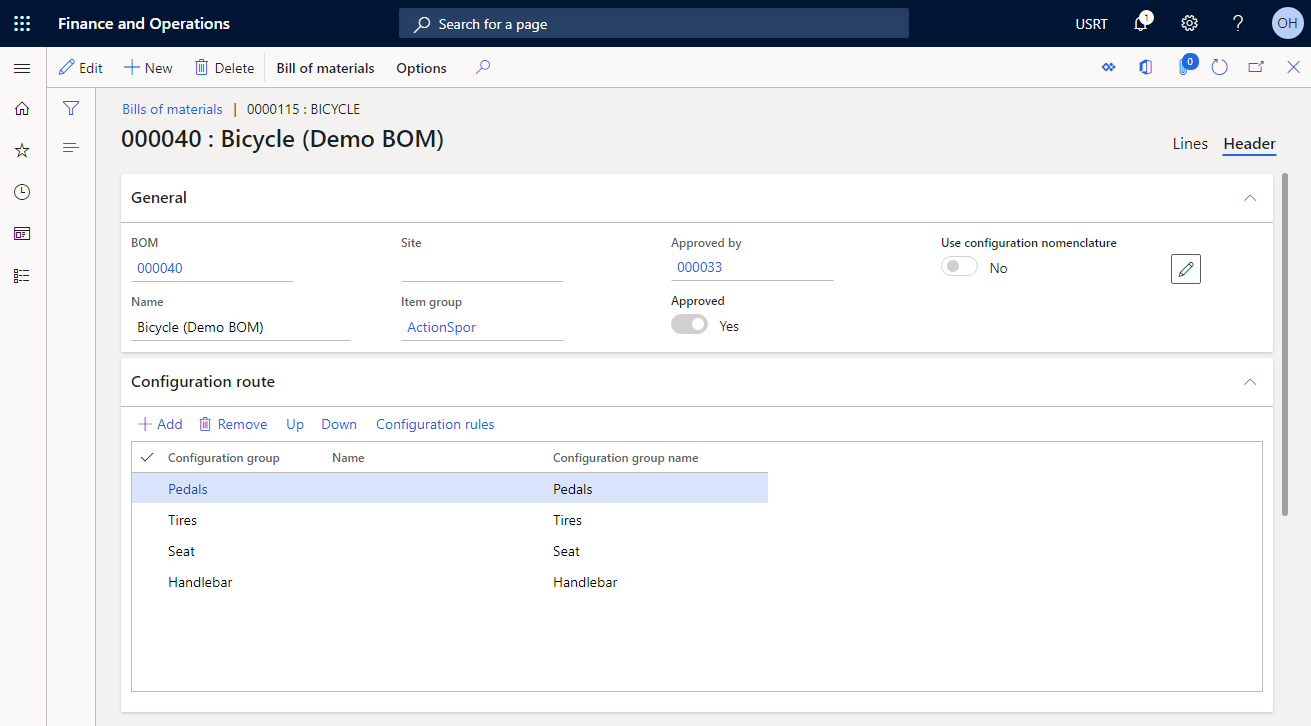Move row Up
Image resolution: width=1311 pixels, height=726 pixels.
295,424
